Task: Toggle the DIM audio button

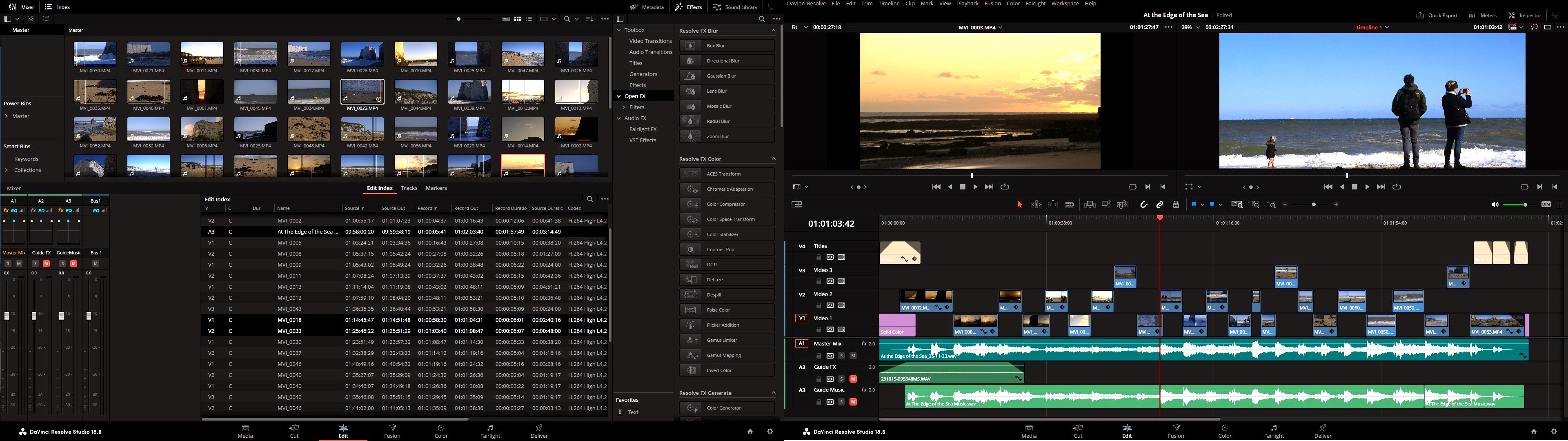Action: coord(1546,205)
